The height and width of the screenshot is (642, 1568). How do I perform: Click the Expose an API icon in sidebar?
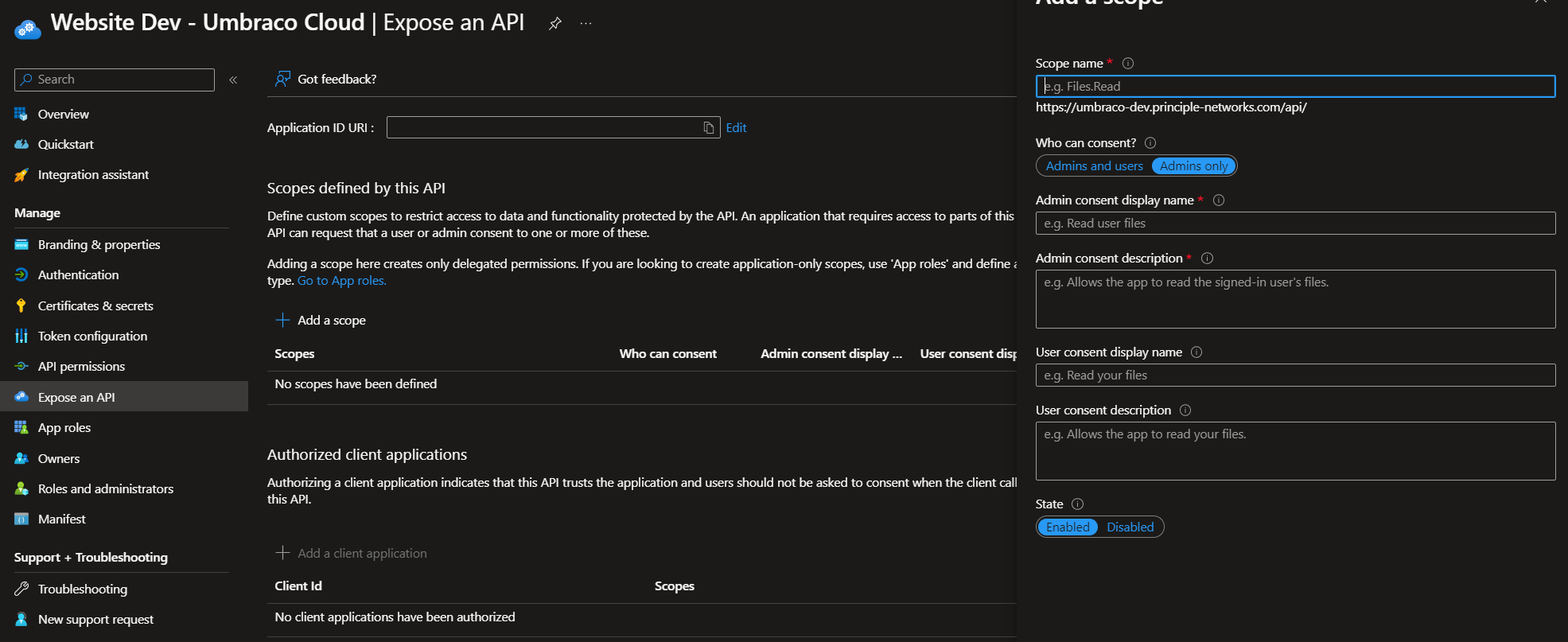click(x=21, y=397)
